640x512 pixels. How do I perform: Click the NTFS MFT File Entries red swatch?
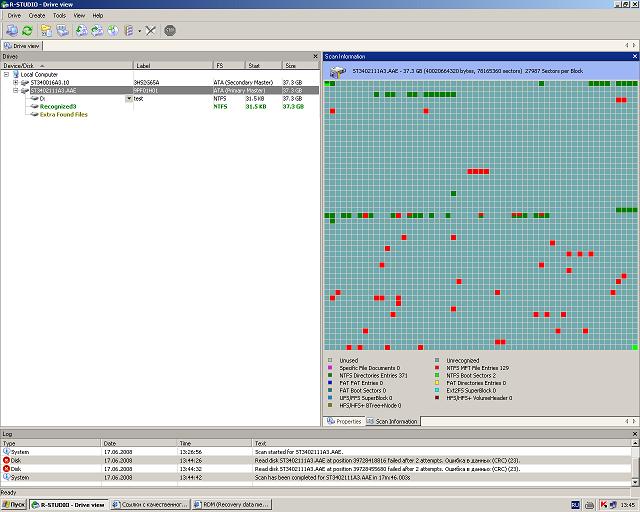(437, 368)
